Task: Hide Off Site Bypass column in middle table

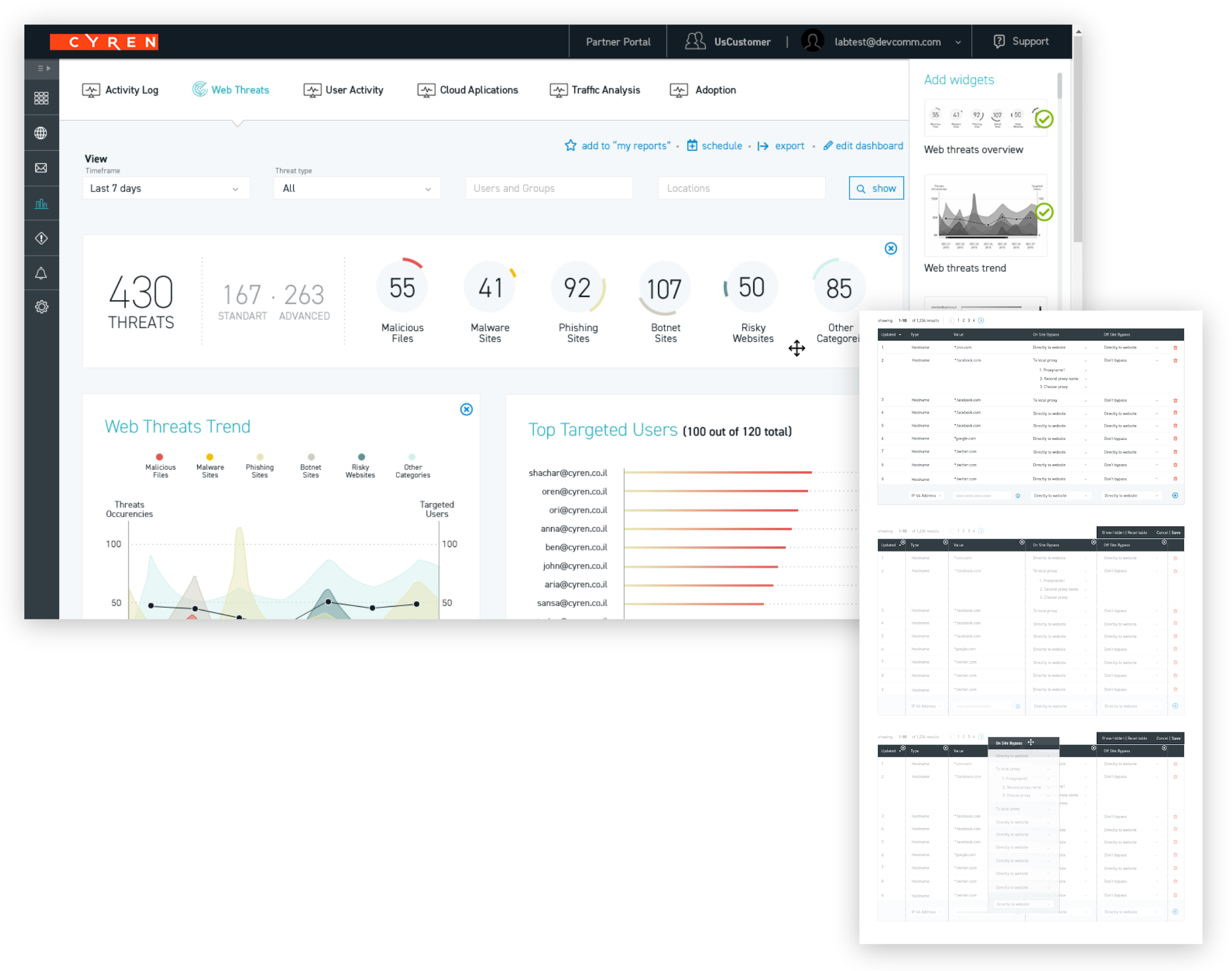Action: [1164, 542]
